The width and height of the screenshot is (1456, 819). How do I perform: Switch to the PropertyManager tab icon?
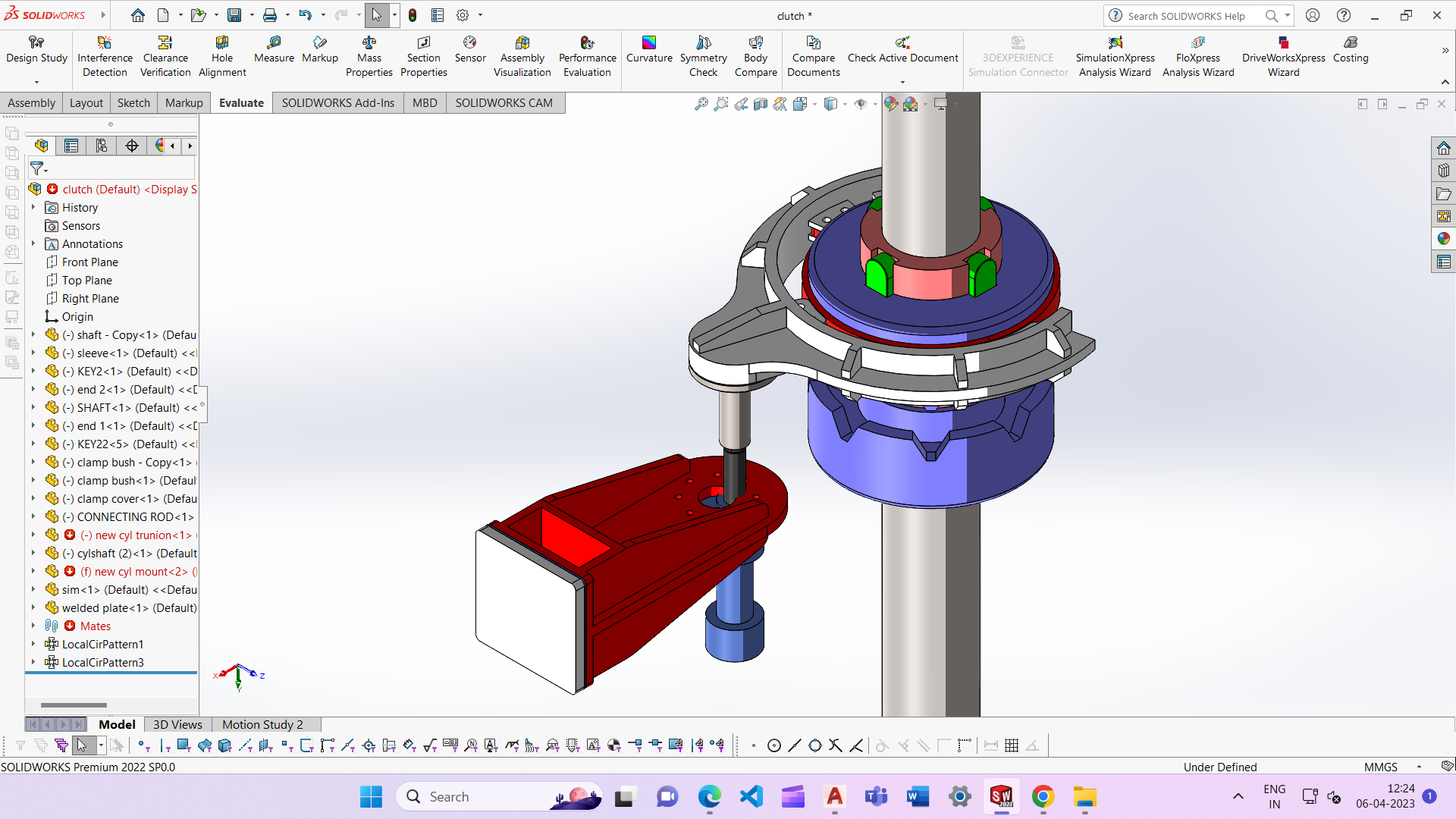(x=71, y=146)
